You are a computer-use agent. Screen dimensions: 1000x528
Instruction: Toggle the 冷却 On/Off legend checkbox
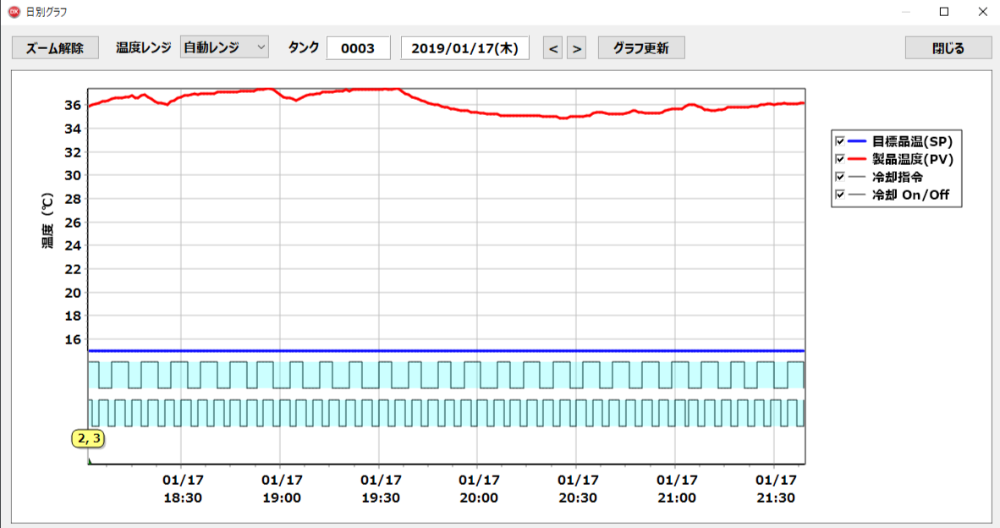tap(840, 195)
